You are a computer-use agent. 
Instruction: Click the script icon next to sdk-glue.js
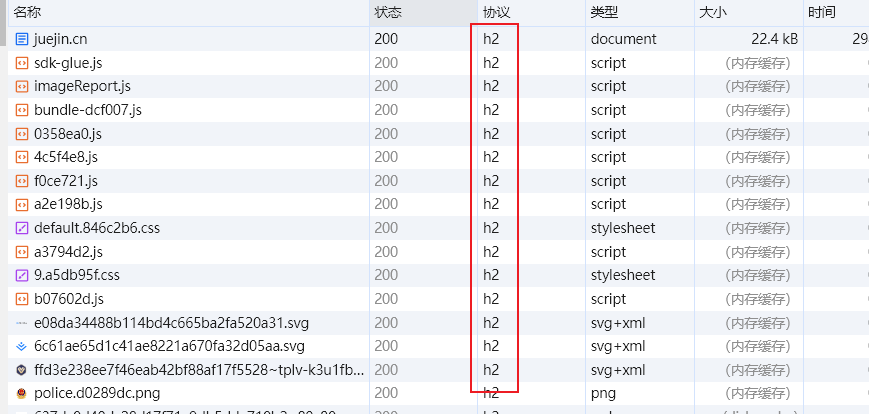point(21,63)
